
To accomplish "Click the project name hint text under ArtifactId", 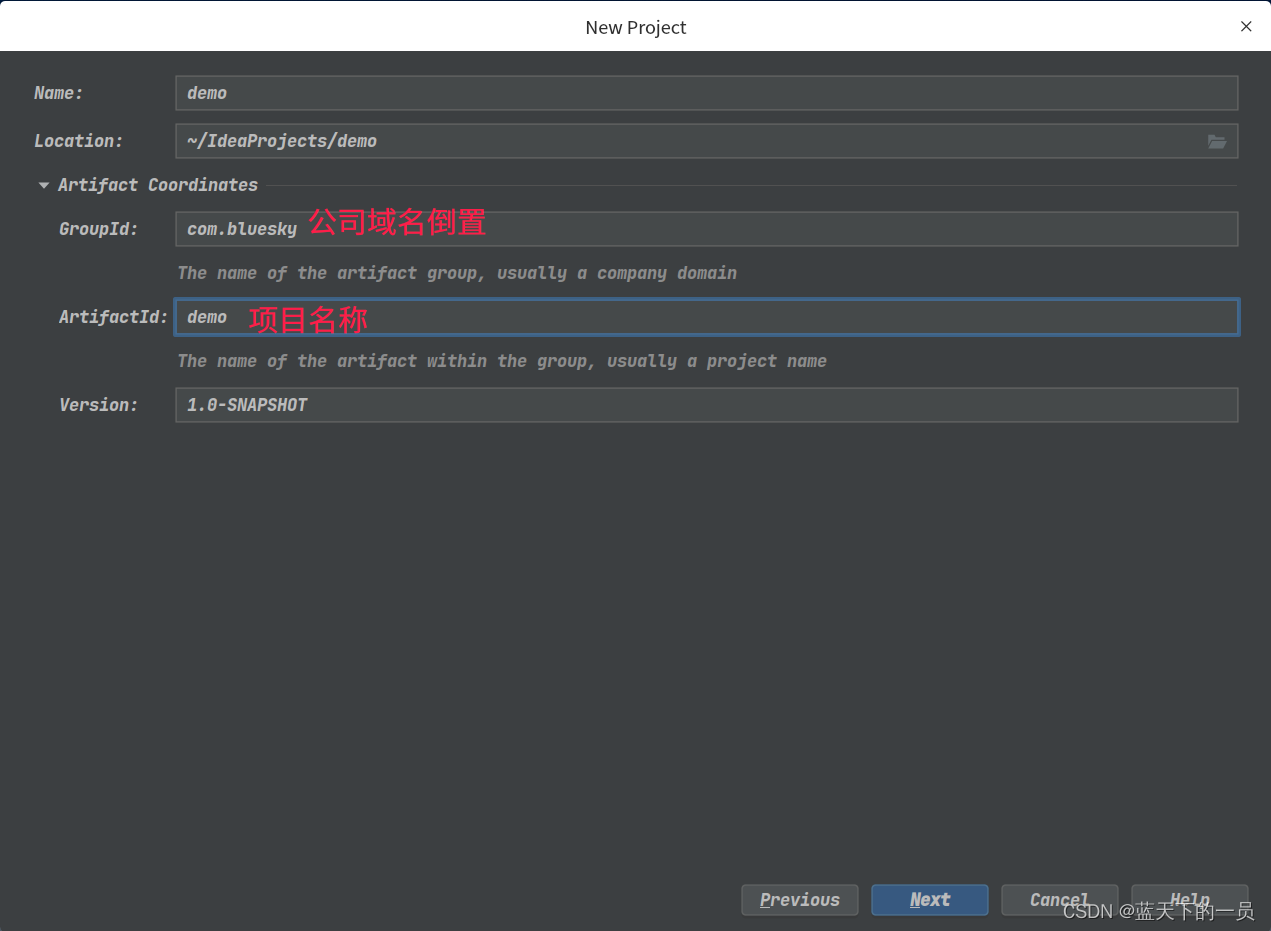I will [x=505, y=361].
